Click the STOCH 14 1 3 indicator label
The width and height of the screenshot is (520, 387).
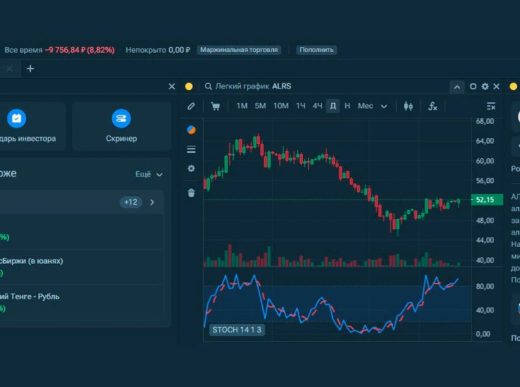(237, 330)
